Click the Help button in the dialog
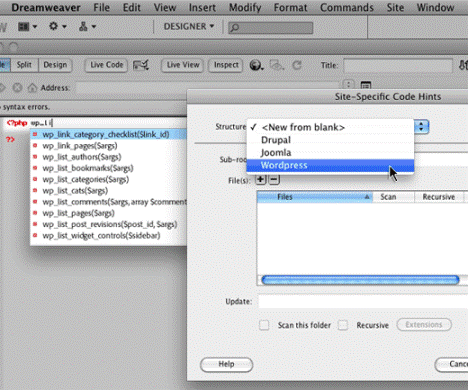The height and width of the screenshot is (390, 468). (x=226, y=364)
